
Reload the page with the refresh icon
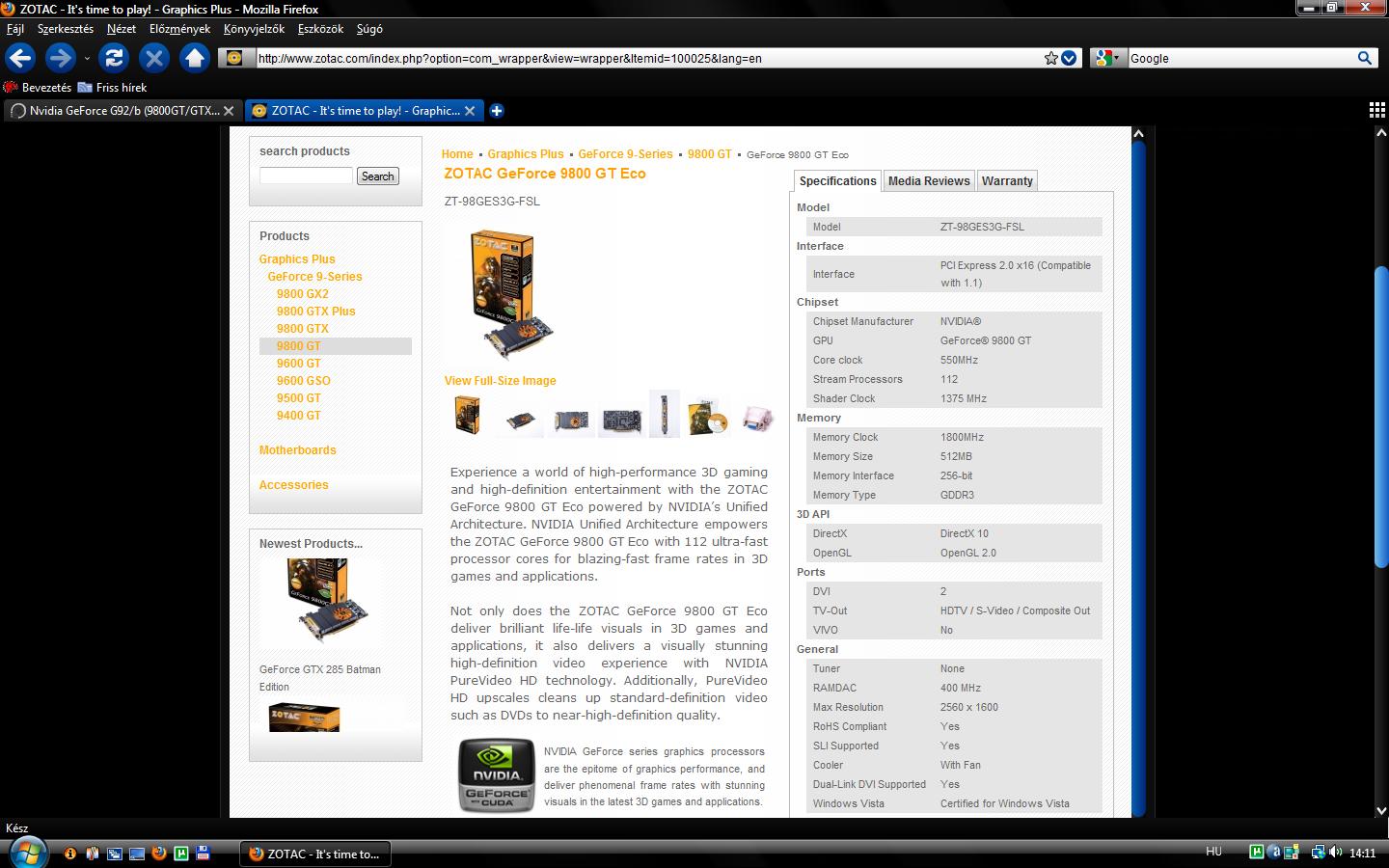[x=114, y=58]
